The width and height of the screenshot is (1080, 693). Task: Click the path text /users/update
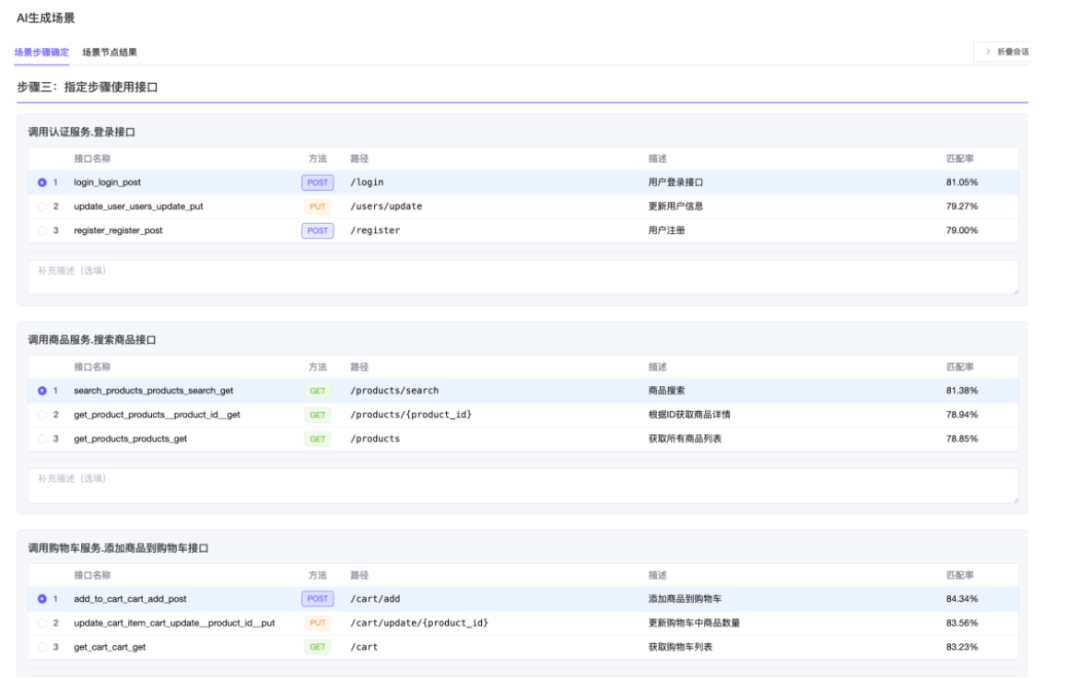tap(386, 207)
